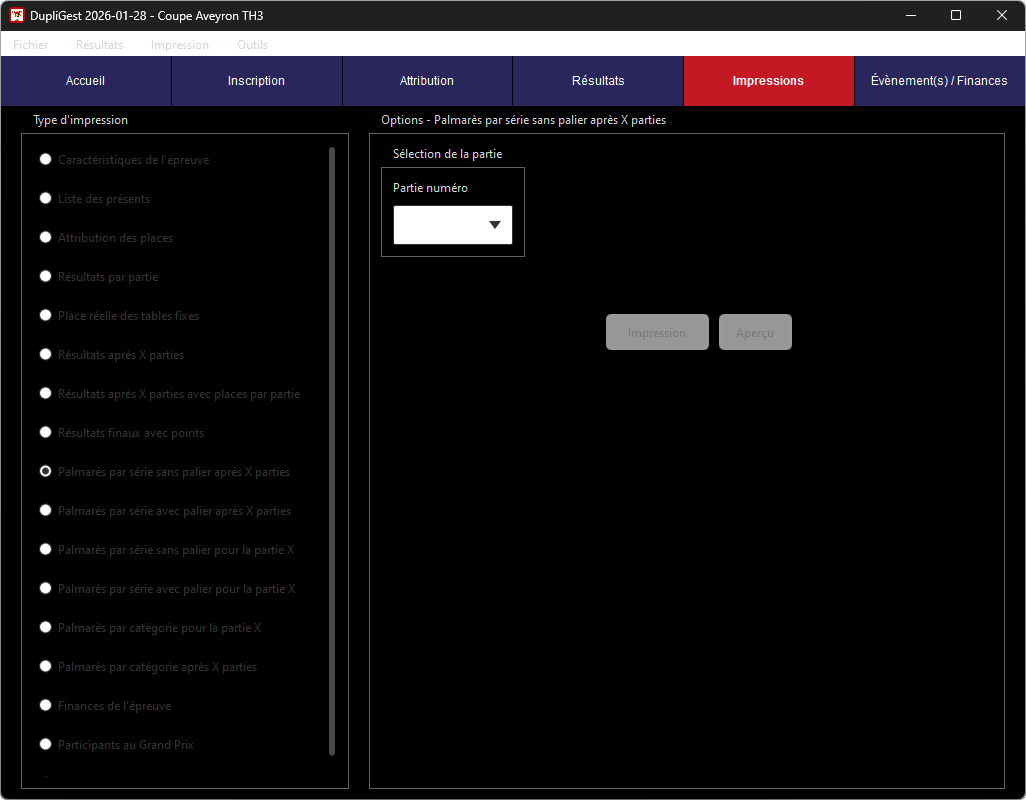Image resolution: width=1026 pixels, height=800 pixels.
Task: Select 'Place réelle des tables fixes' option
Action: [46, 316]
